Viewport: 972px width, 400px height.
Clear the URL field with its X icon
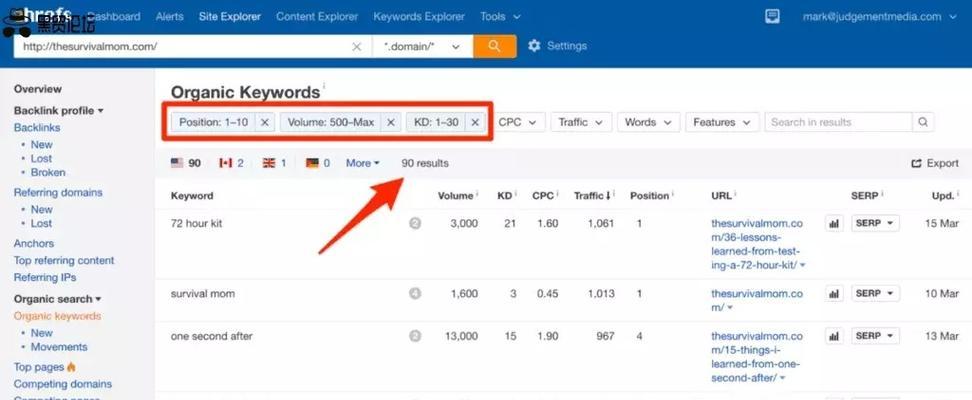pyautogui.click(x=357, y=47)
